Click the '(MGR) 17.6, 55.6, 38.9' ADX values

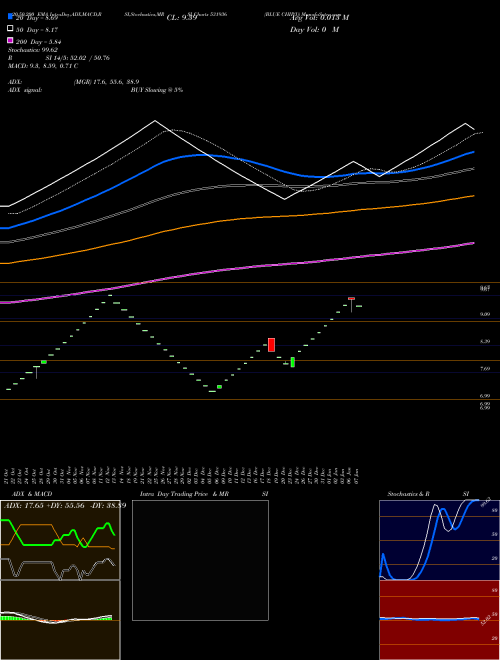(106, 82)
